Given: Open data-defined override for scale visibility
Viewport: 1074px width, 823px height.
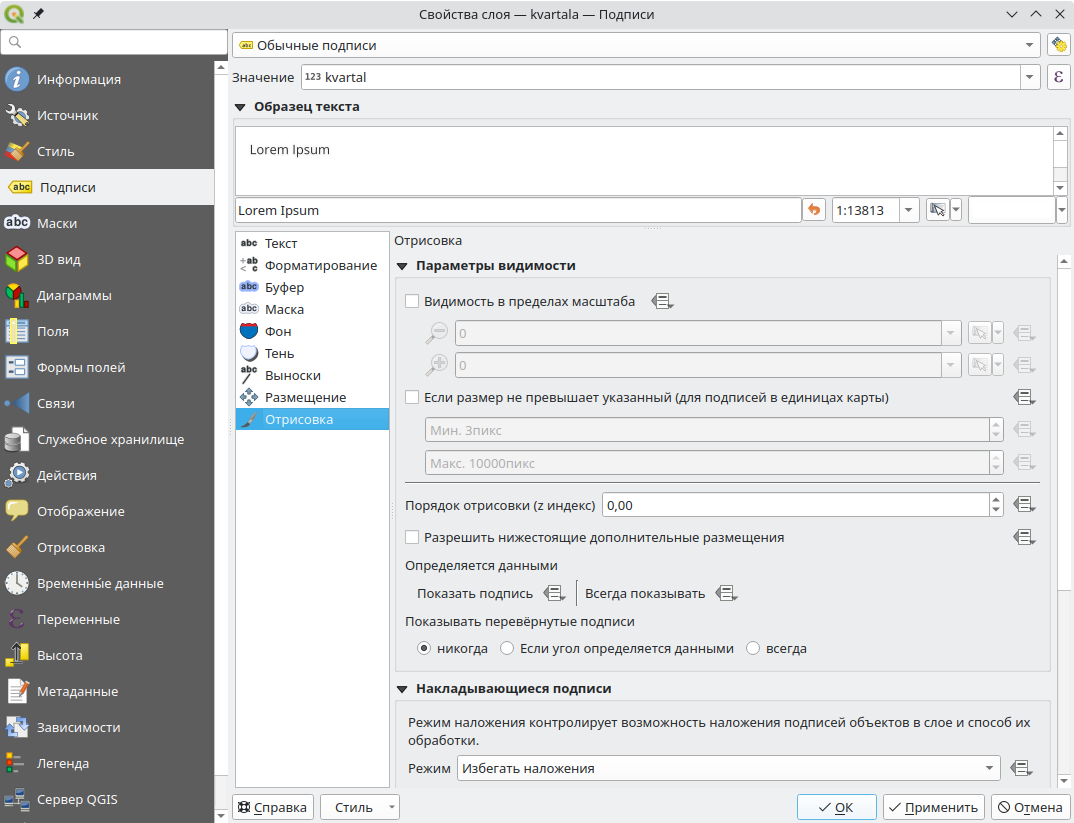Looking at the screenshot, I should click(662, 301).
